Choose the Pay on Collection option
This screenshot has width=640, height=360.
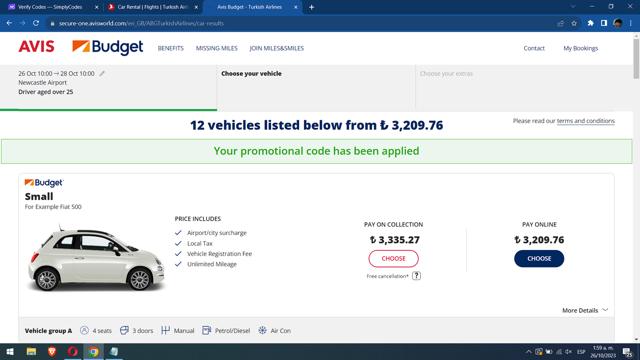pyautogui.click(x=393, y=259)
